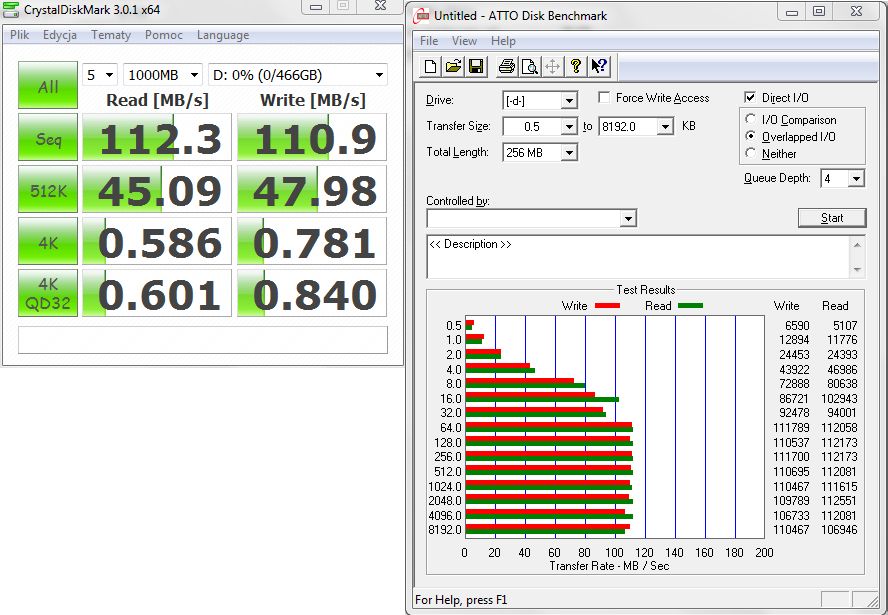Select the Overlapped I/O radio button
The height and width of the screenshot is (615, 888).
[750, 136]
